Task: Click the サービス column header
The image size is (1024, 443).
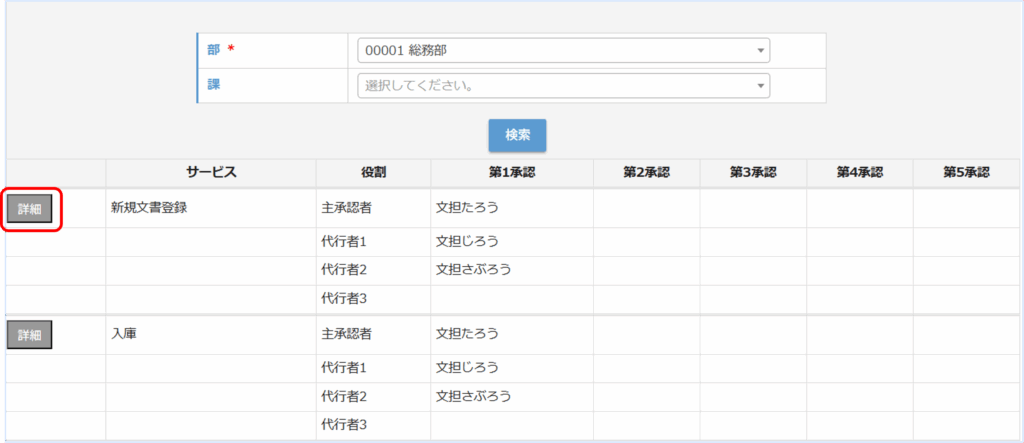Action: coord(211,172)
